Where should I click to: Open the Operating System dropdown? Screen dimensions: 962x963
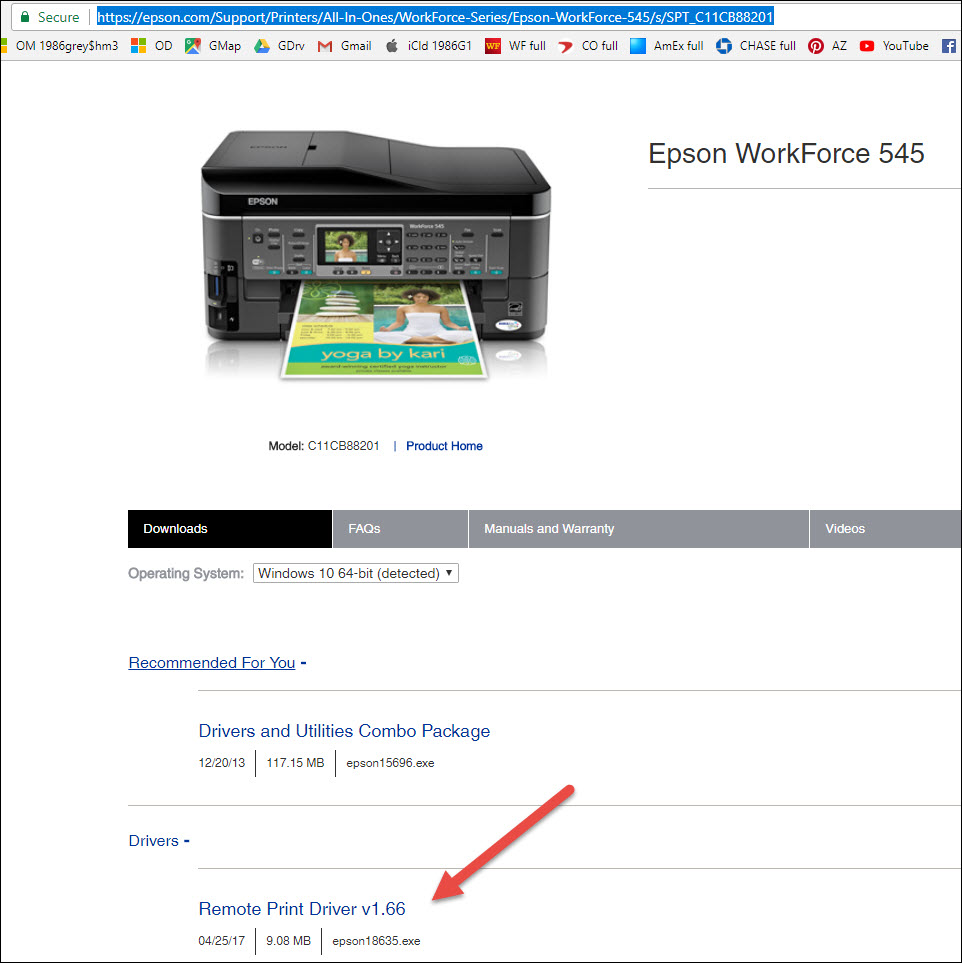(356, 573)
